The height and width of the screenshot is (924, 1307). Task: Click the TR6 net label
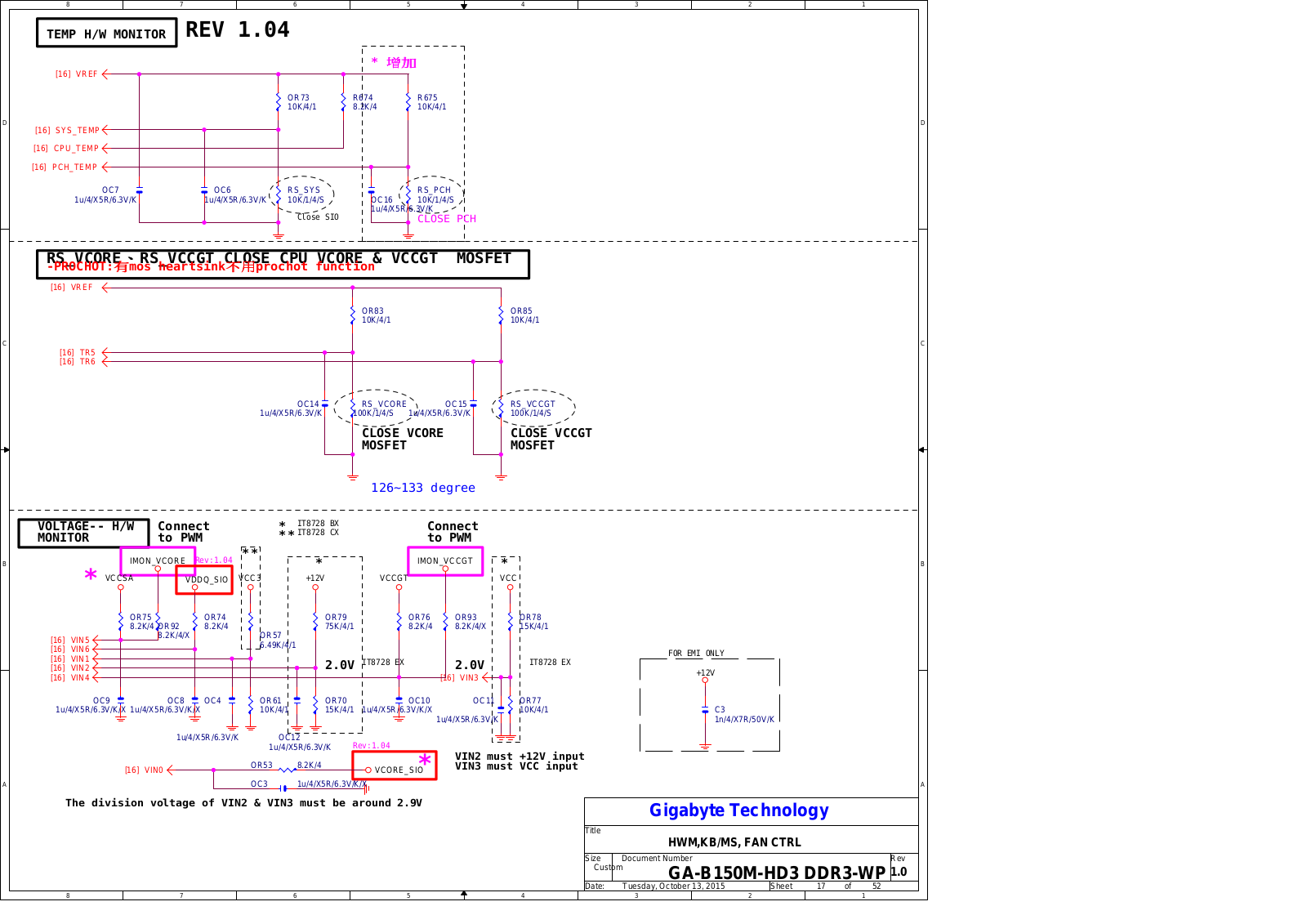[87, 362]
